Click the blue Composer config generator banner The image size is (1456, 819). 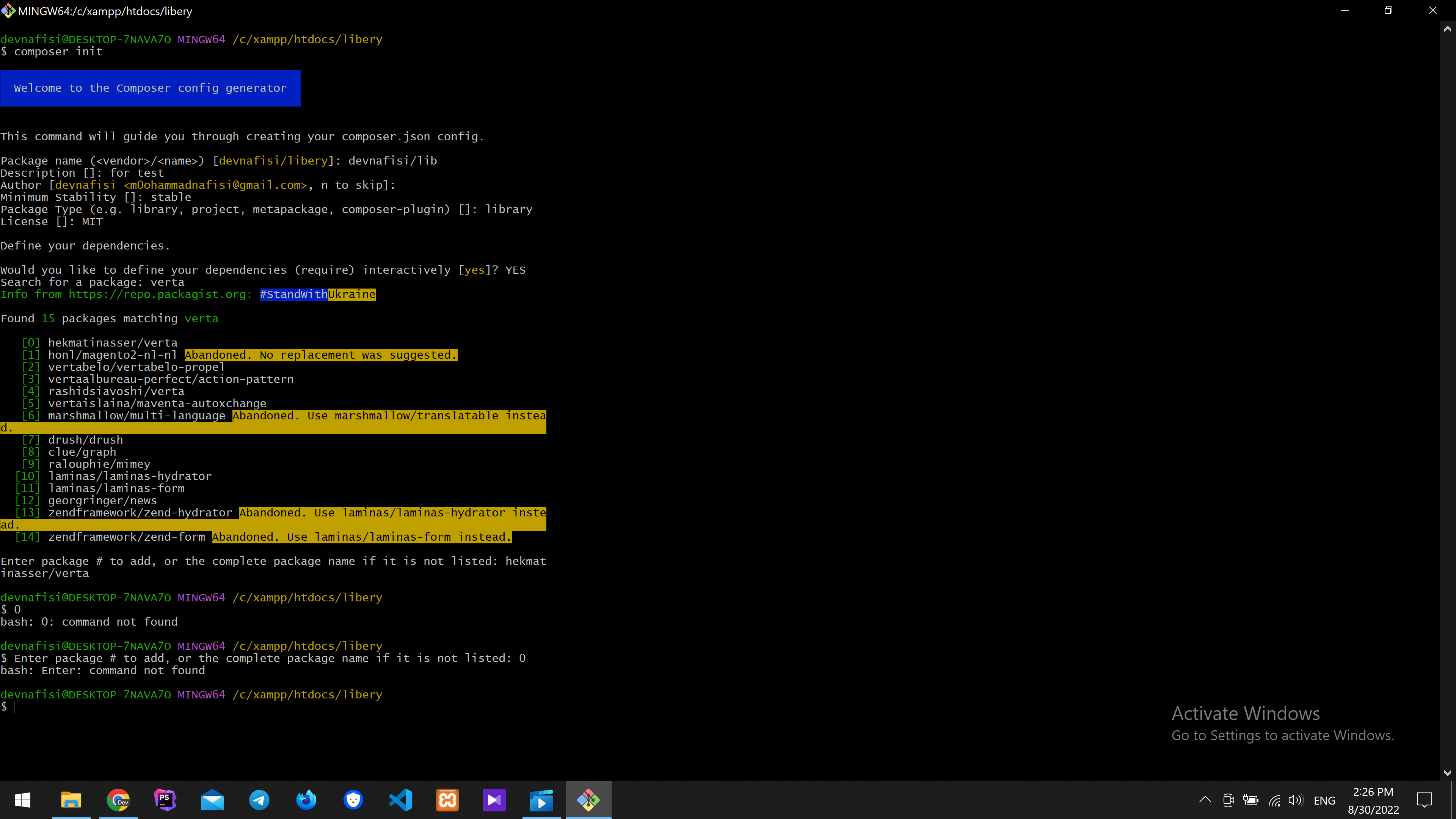tap(151, 88)
